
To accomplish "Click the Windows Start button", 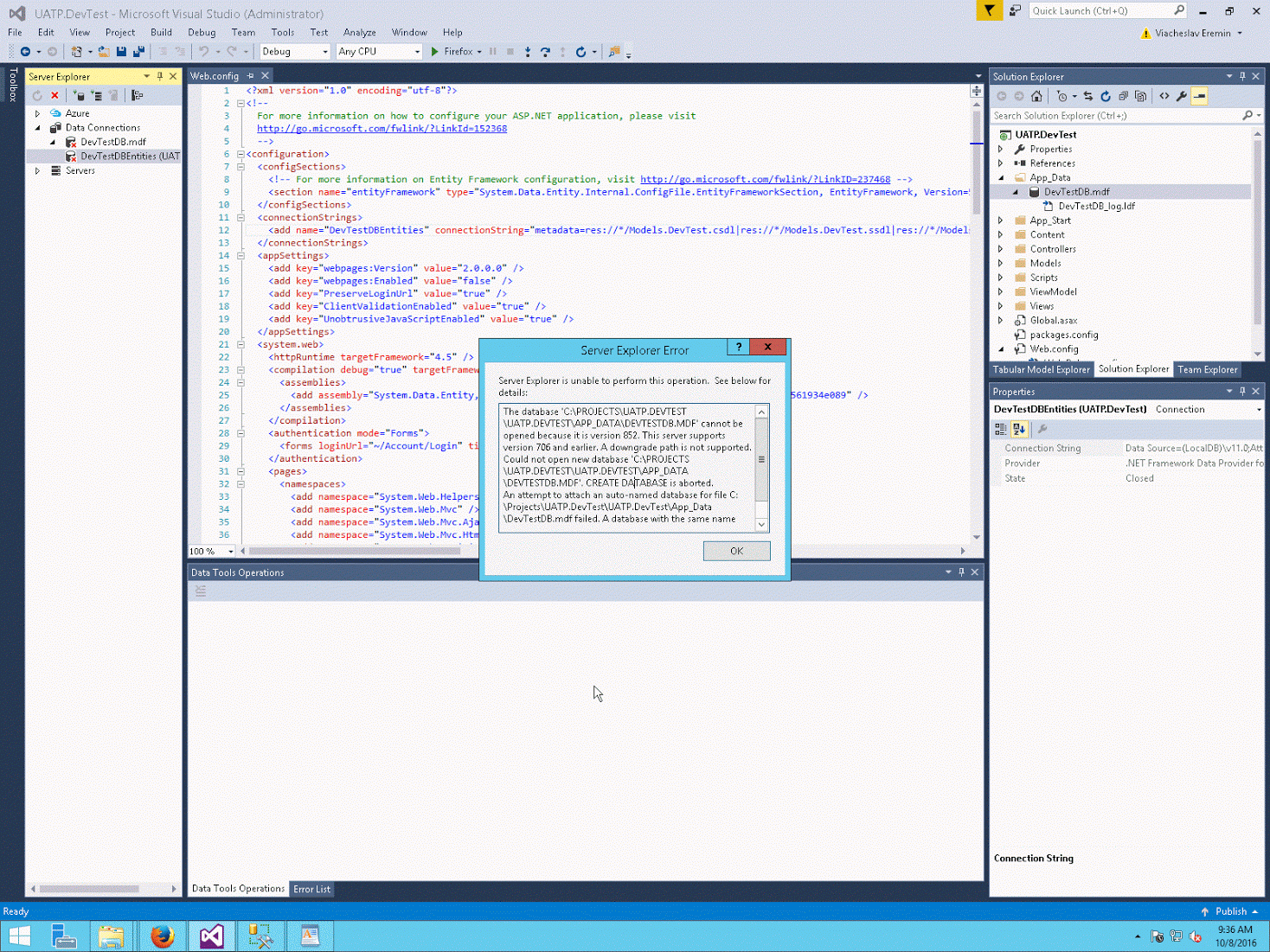I will (x=19, y=936).
